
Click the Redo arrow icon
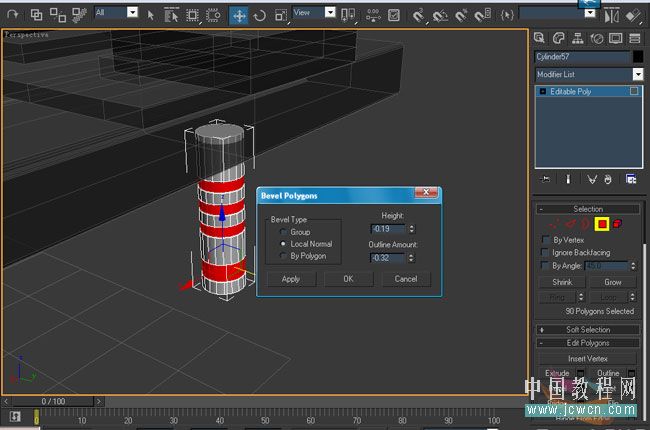[x=12, y=15]
